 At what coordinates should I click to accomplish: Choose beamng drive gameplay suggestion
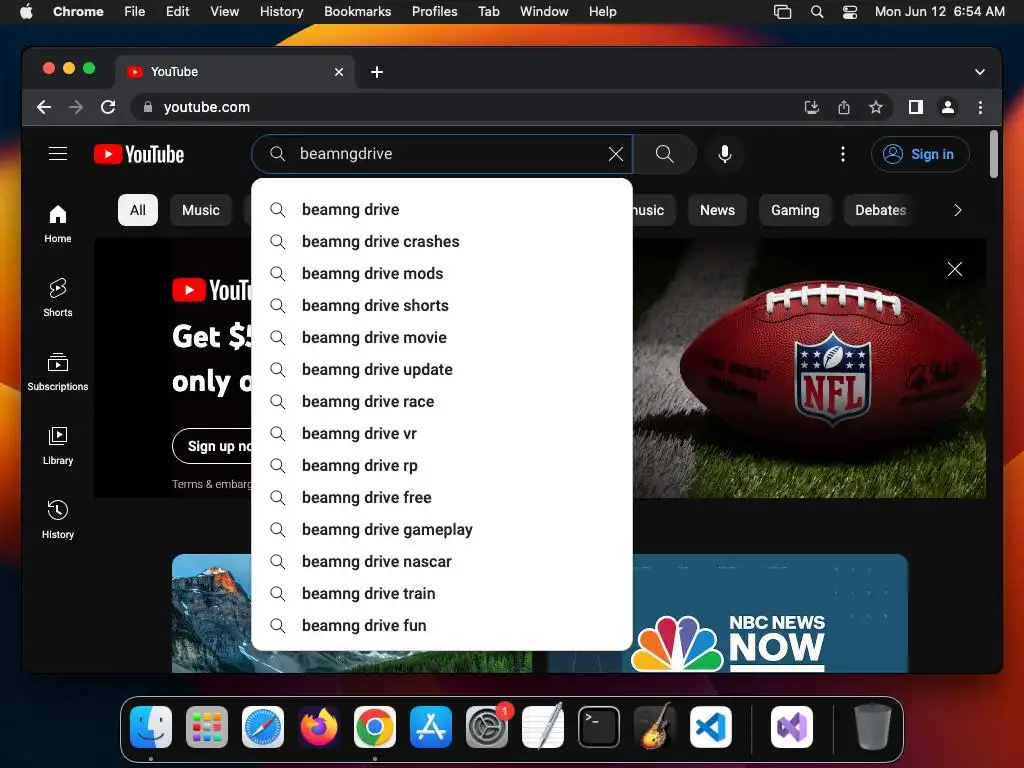tap(441, 530)
